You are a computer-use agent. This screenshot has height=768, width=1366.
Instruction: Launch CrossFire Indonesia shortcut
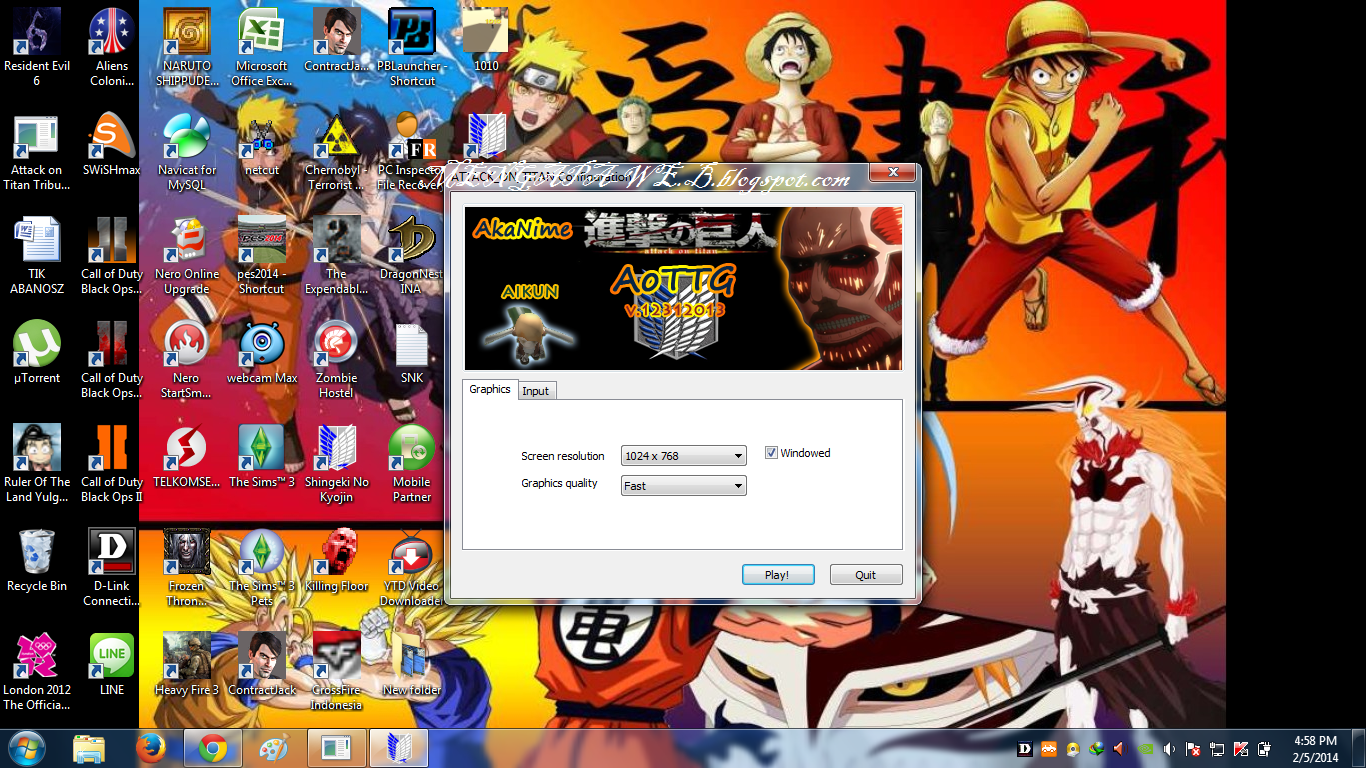[x=337, y=672]
